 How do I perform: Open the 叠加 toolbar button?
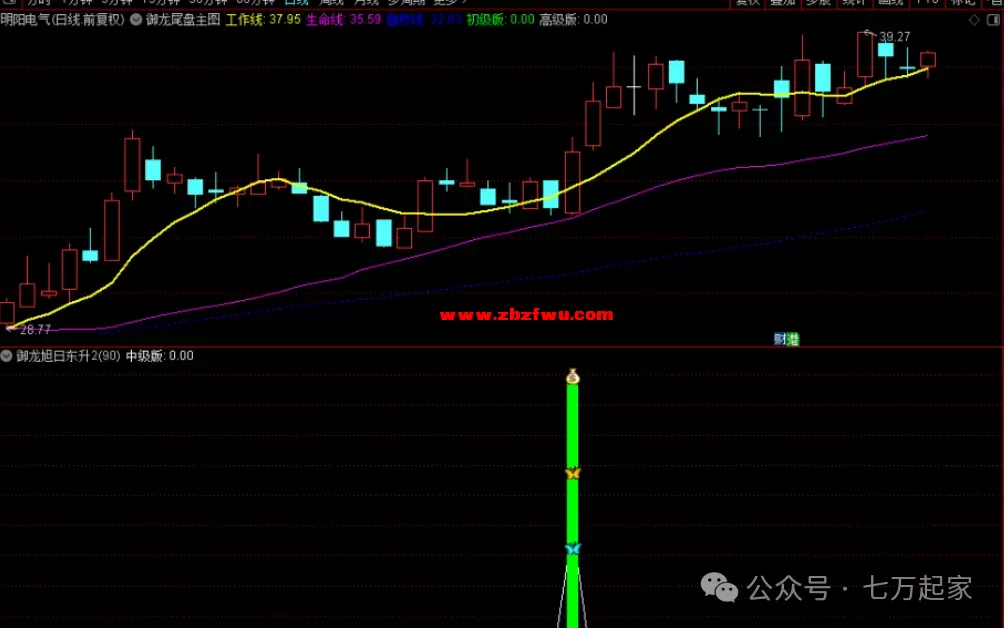pos(782,3)
